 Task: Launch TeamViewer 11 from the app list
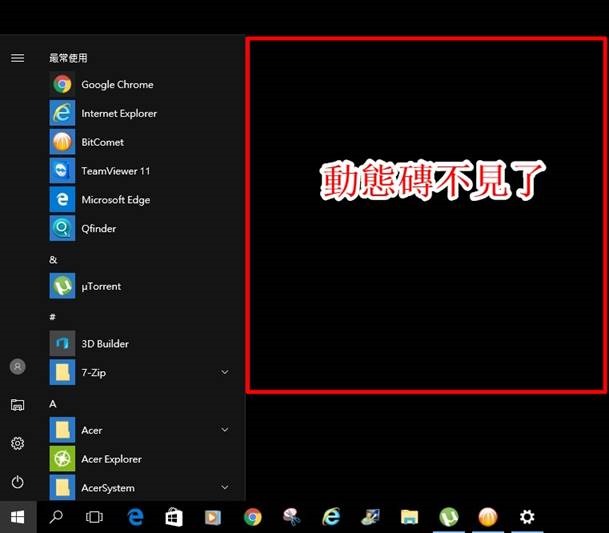point(140,171)
